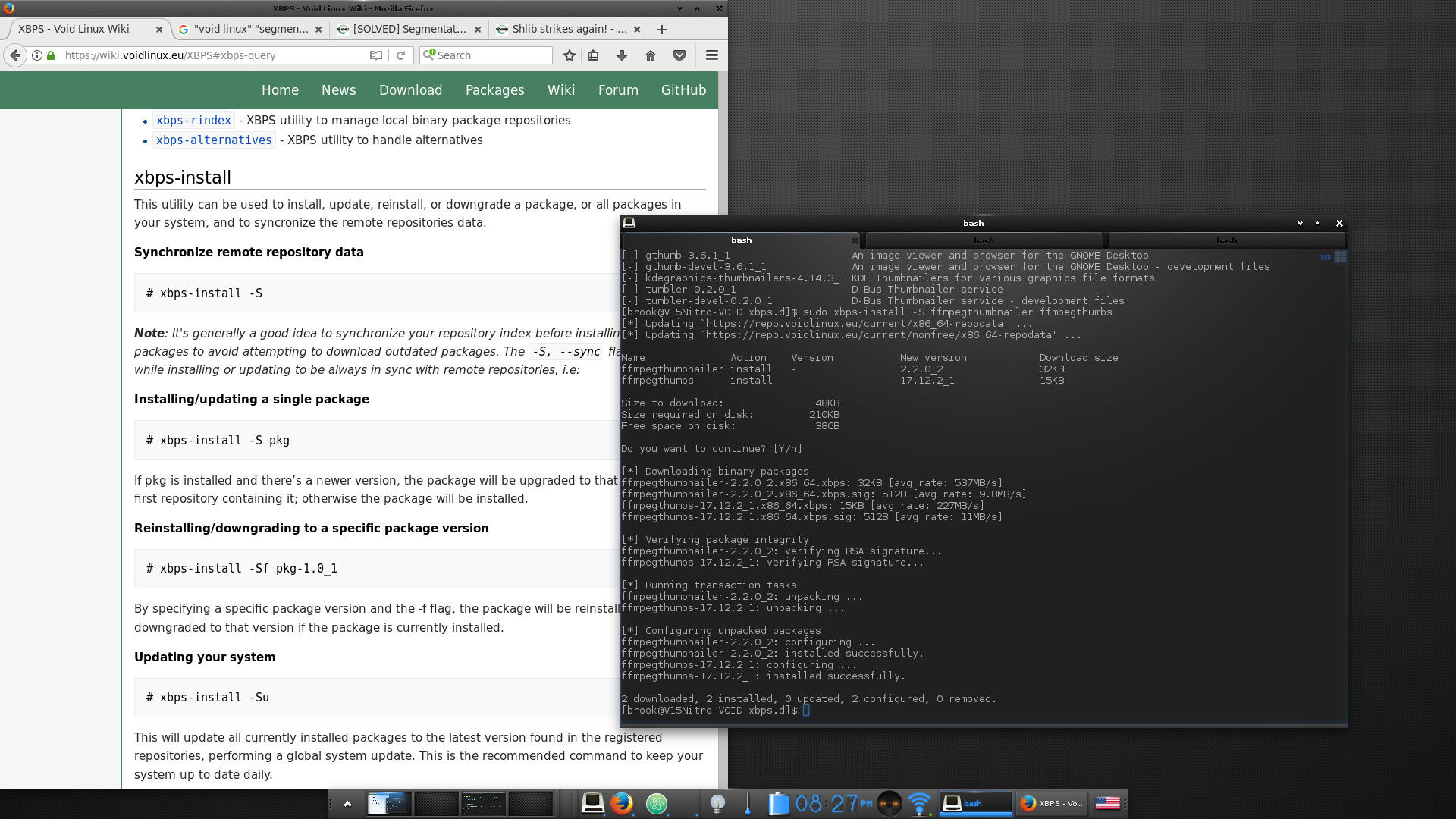Click the battery indicator in the taskbar

point(779,803)
